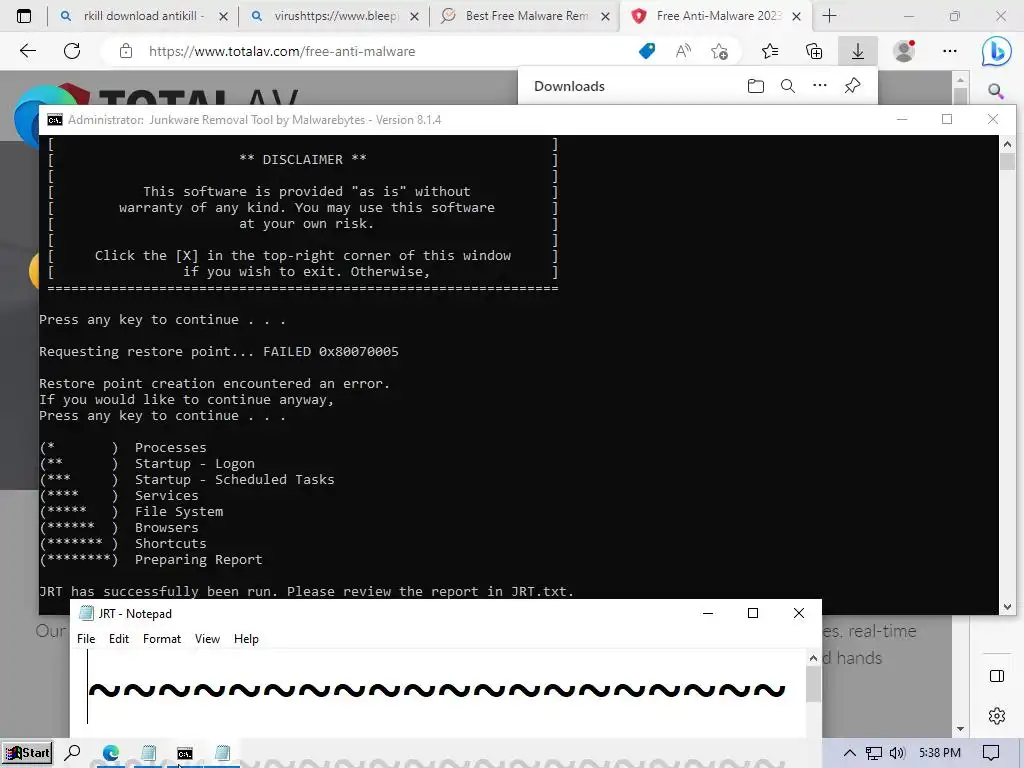Click the JRT console scrollbar up arrow
This screenshot has height=768, width=1024.
coord(1007,144)
